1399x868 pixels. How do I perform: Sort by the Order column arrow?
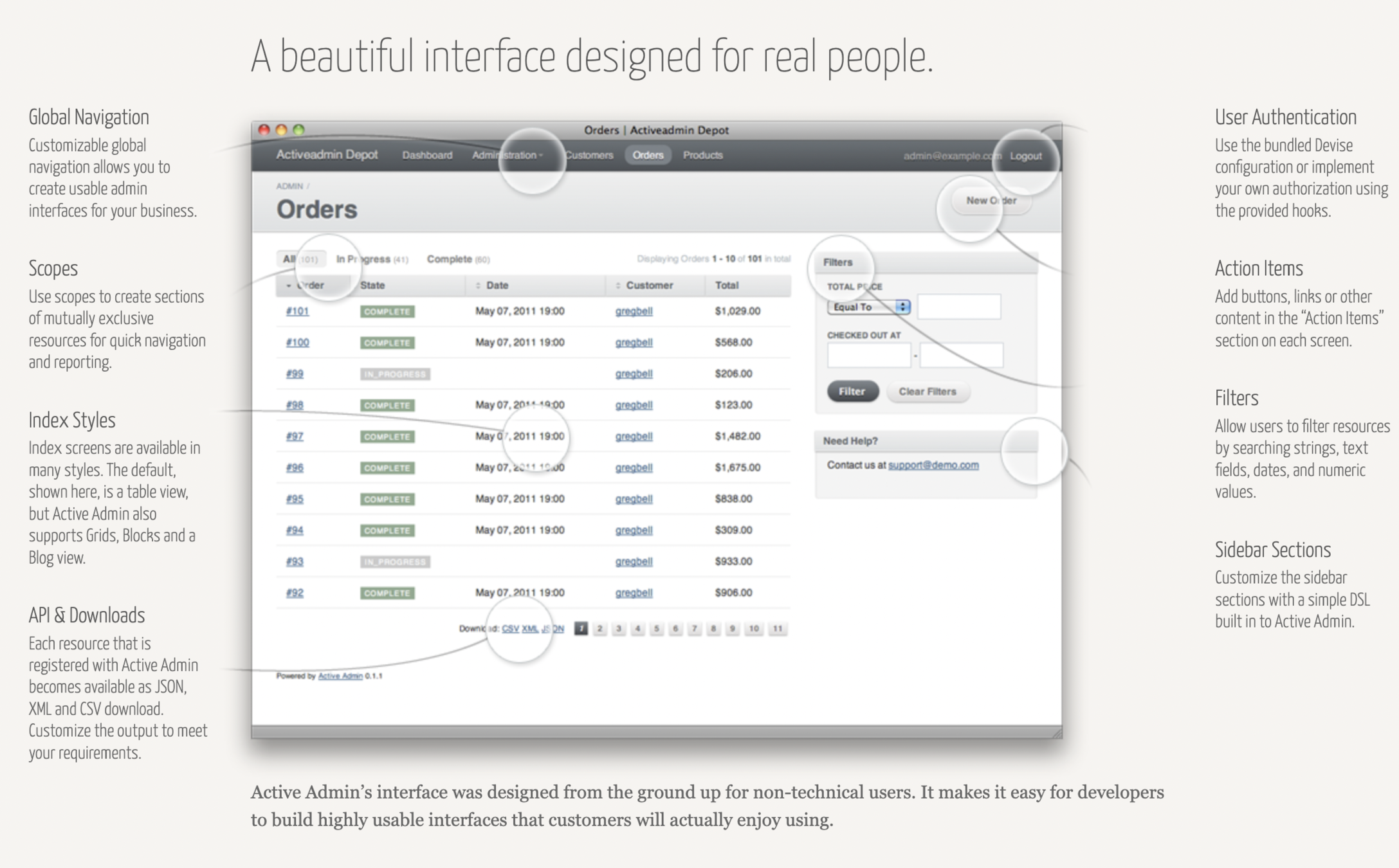289,285
